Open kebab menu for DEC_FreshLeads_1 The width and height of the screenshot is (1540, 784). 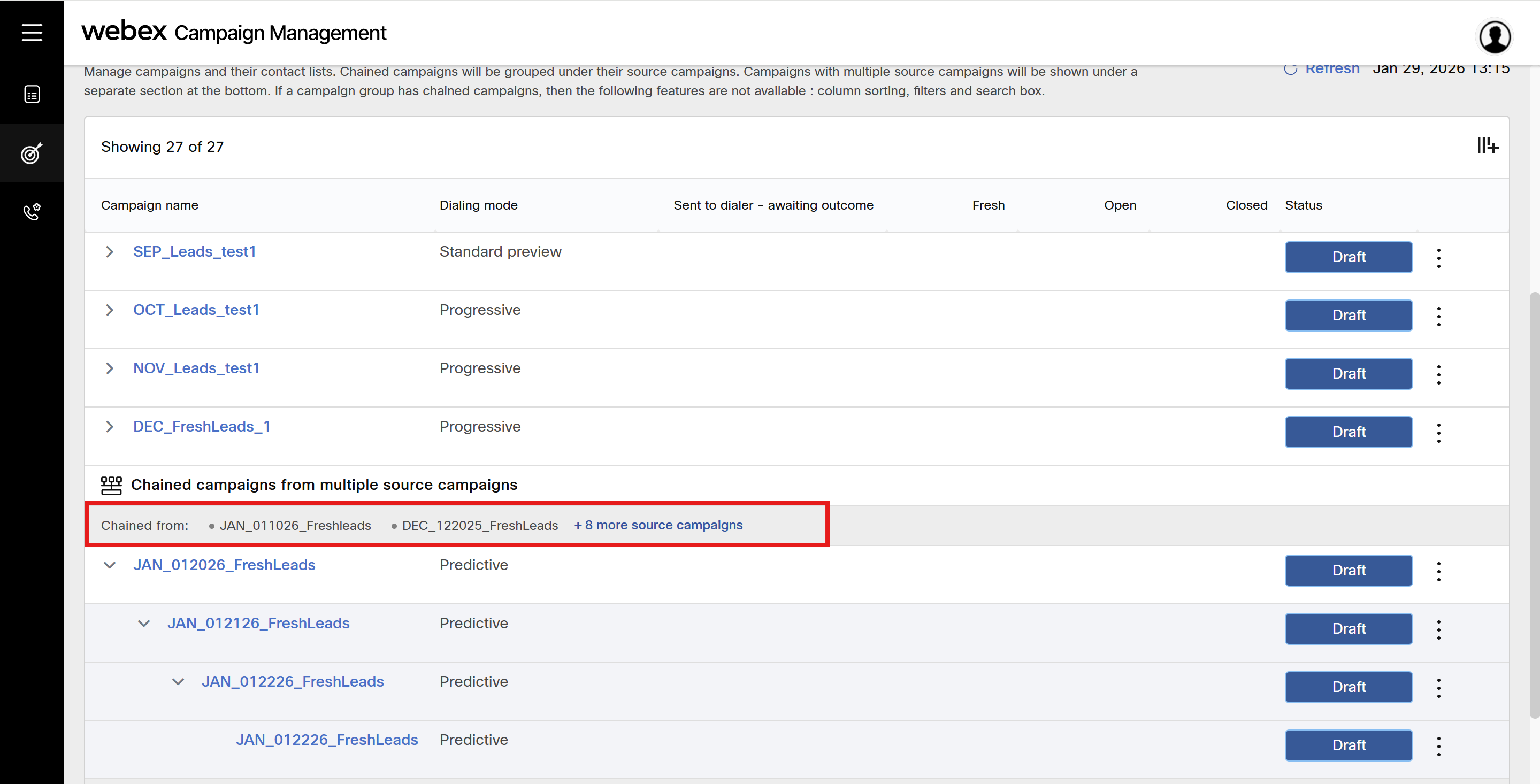1438,433
